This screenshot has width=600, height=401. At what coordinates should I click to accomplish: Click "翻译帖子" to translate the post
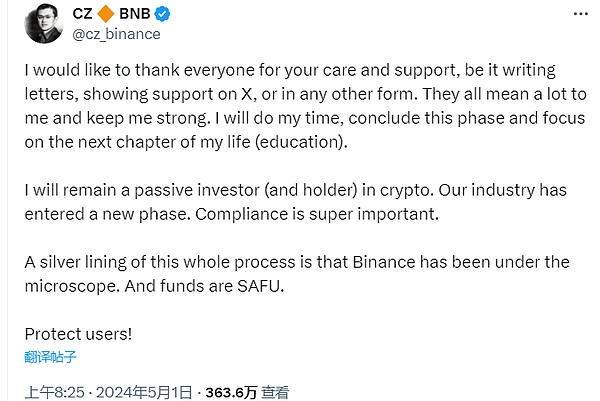[50, 356]
